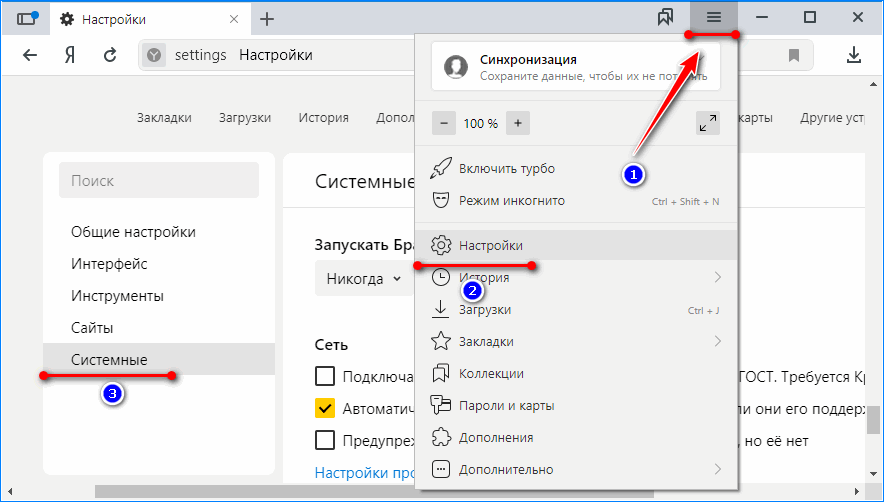The height and width of the screenshot is (502, 884).
Task: Choose Настройки in the main menu
Action: click(x=576, y=245)
